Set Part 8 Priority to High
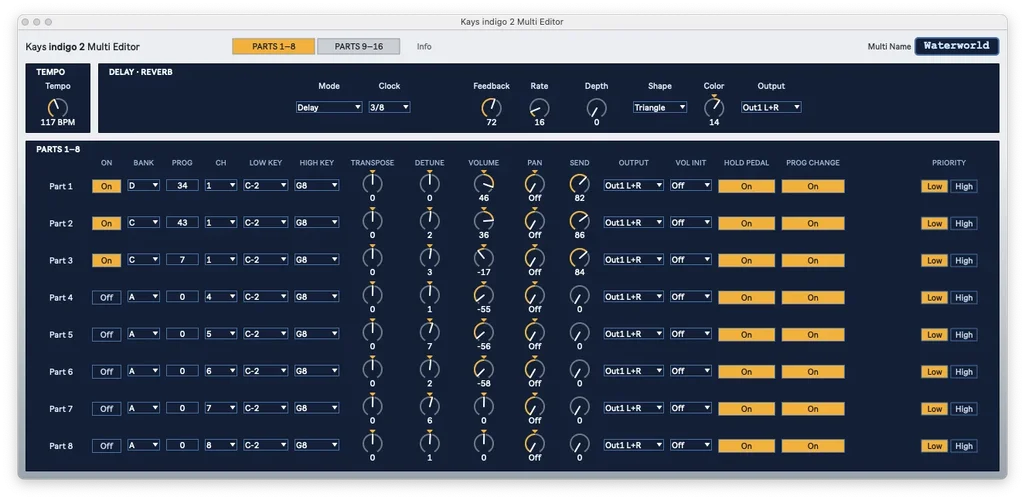This screenshot has height=500, width=1025. point(964,446)
